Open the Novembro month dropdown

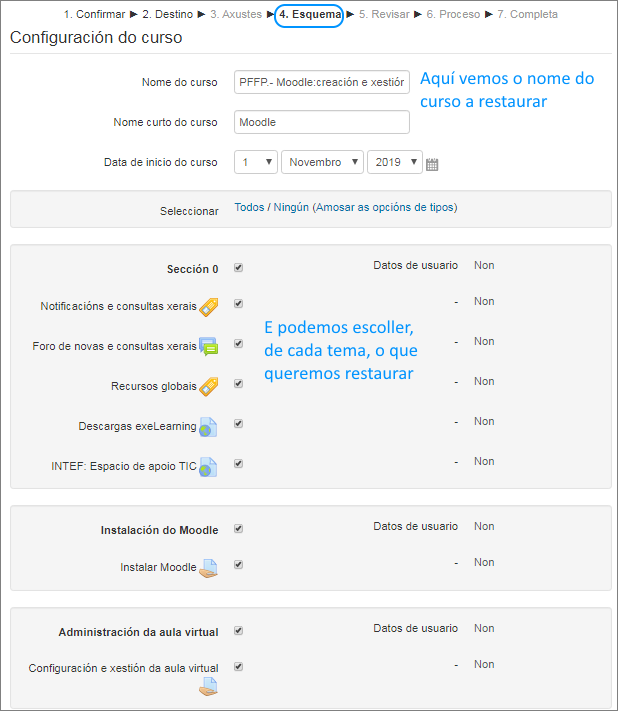pos(322,162)
